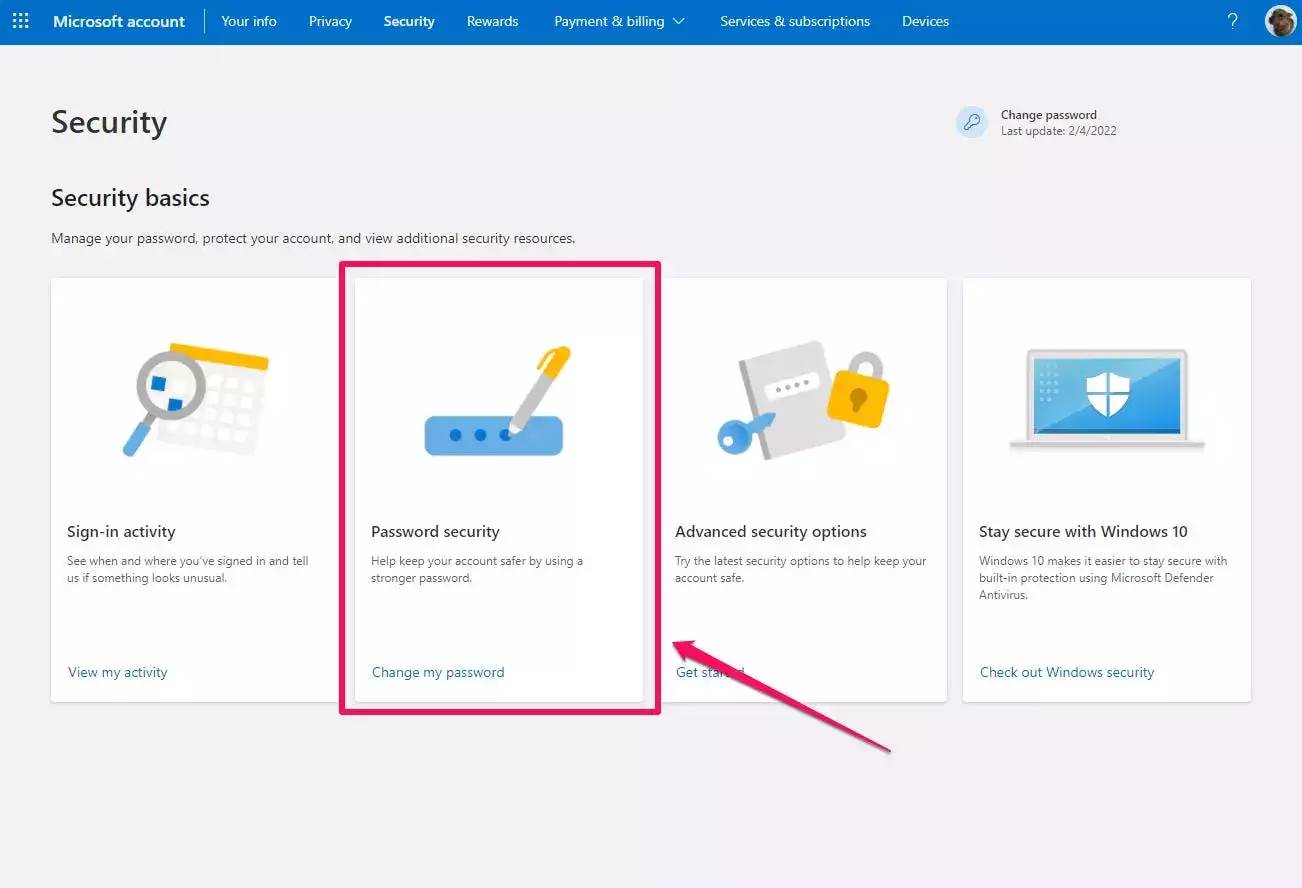Click Change password text at top right

[1048, 115]
